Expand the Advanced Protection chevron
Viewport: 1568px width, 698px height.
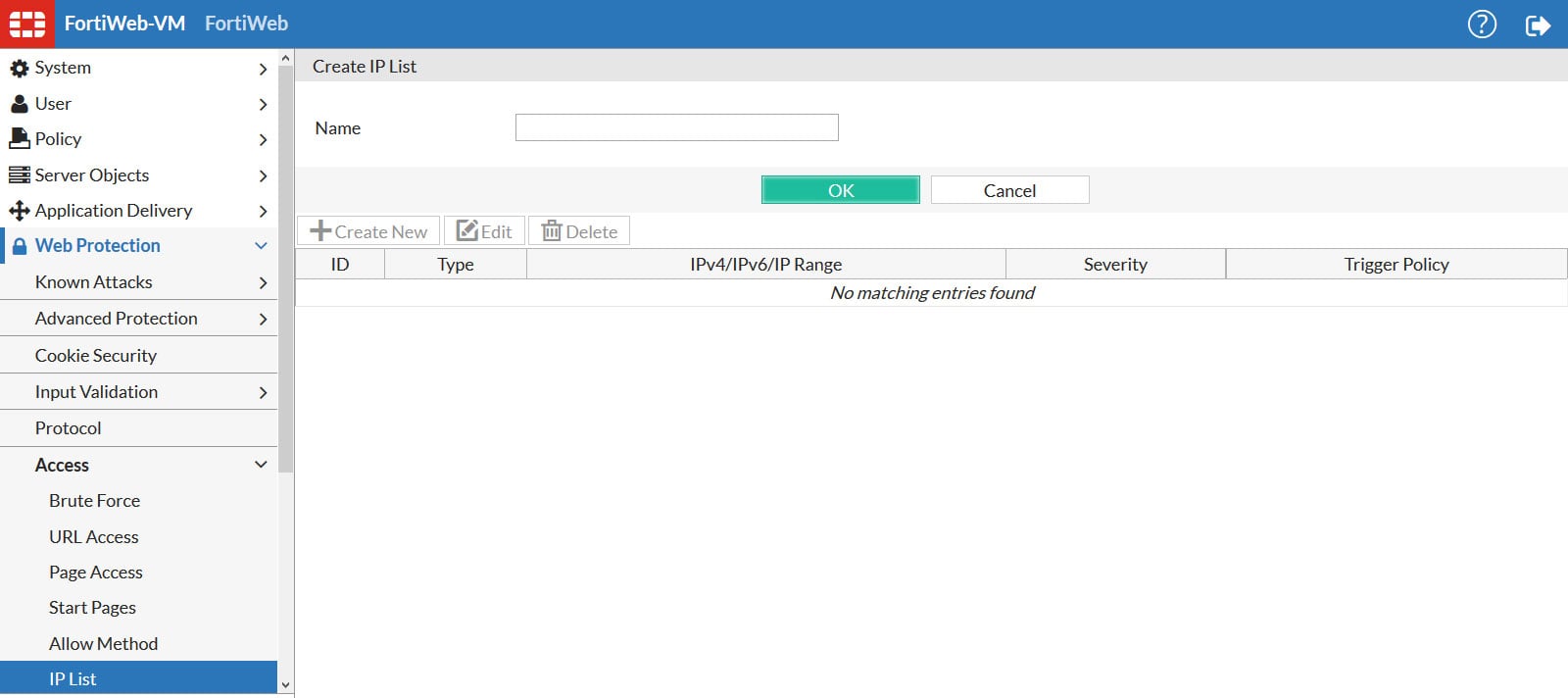pyautogui.click(x=263, y=319)
